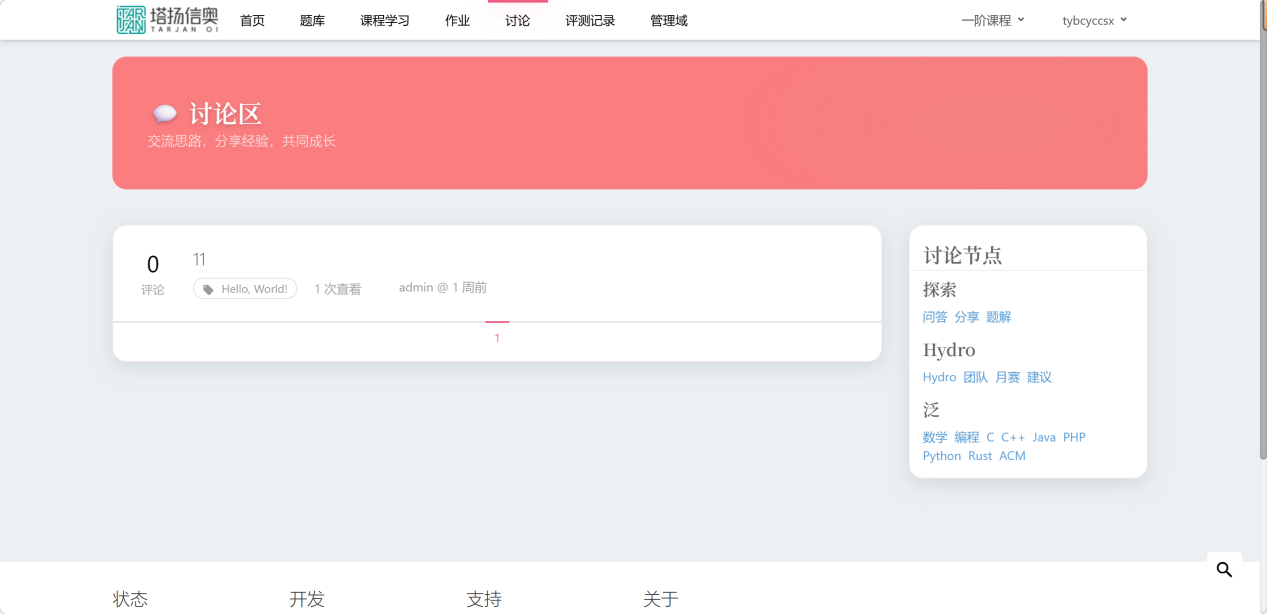1267x614 pixels.
Task: Open the Rust discussion node
Action: 980,455
